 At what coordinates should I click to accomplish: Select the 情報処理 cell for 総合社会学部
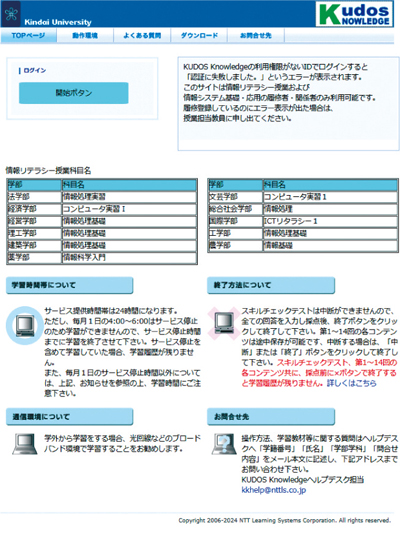[x=330, y=209]
